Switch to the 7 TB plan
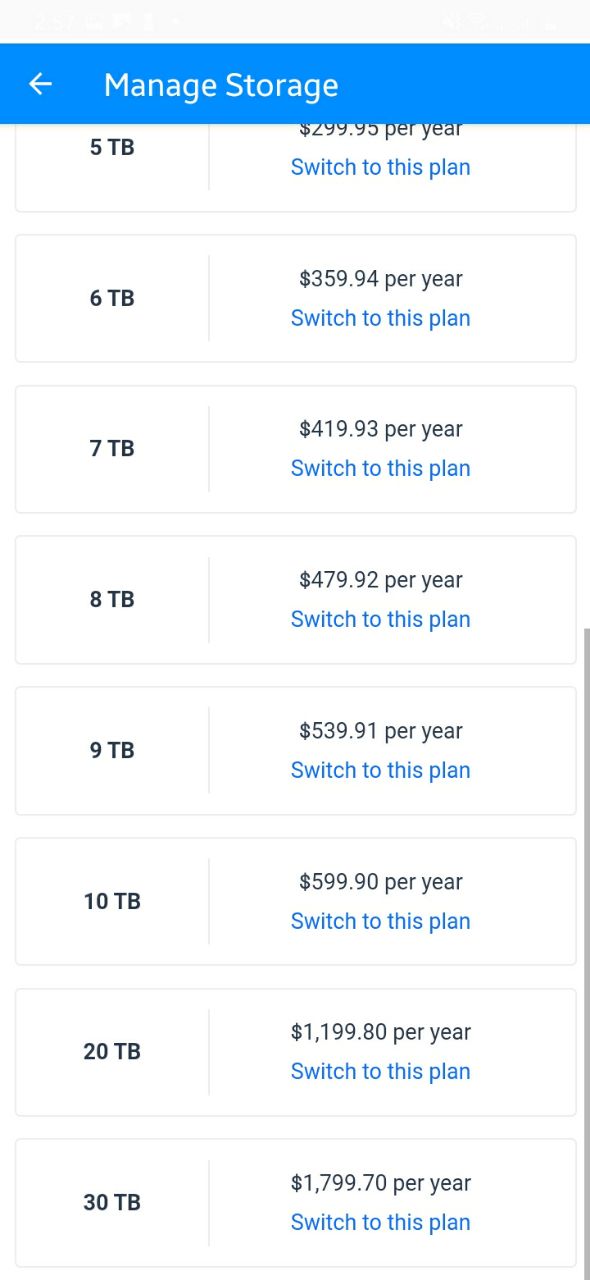Viewport: 590px width, 1280px height. (x=380, y=468)
